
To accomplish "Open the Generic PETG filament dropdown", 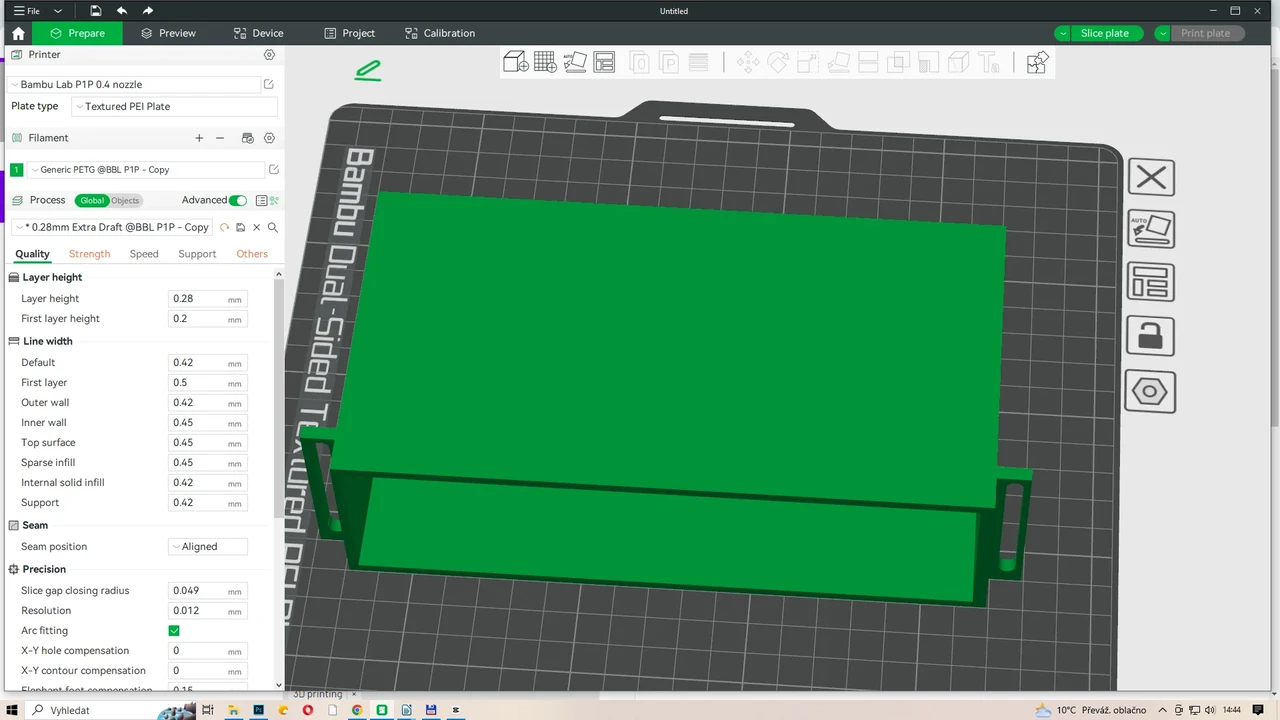I will (146, 170).
